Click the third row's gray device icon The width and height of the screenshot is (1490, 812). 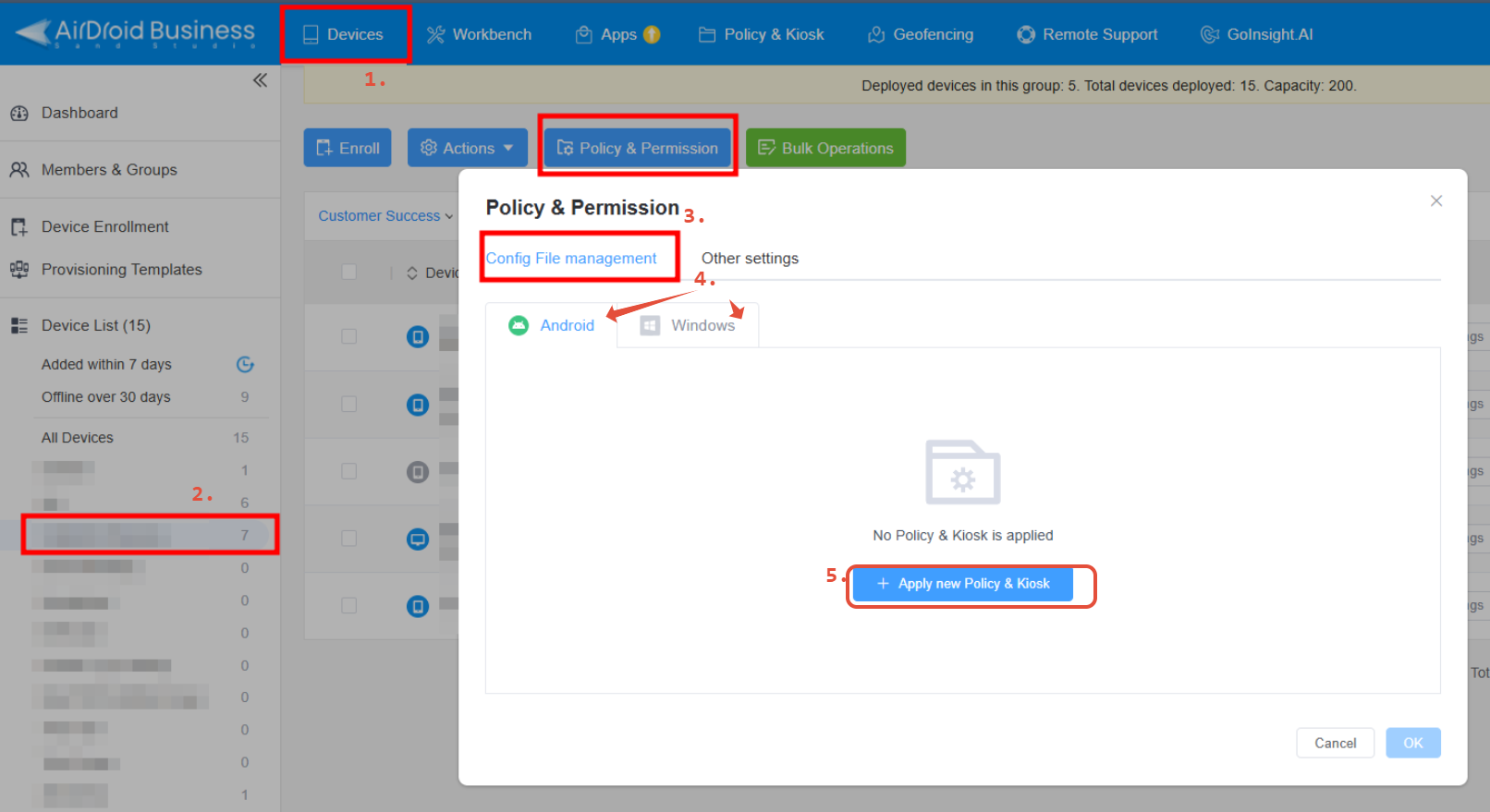tap(418, 472)
